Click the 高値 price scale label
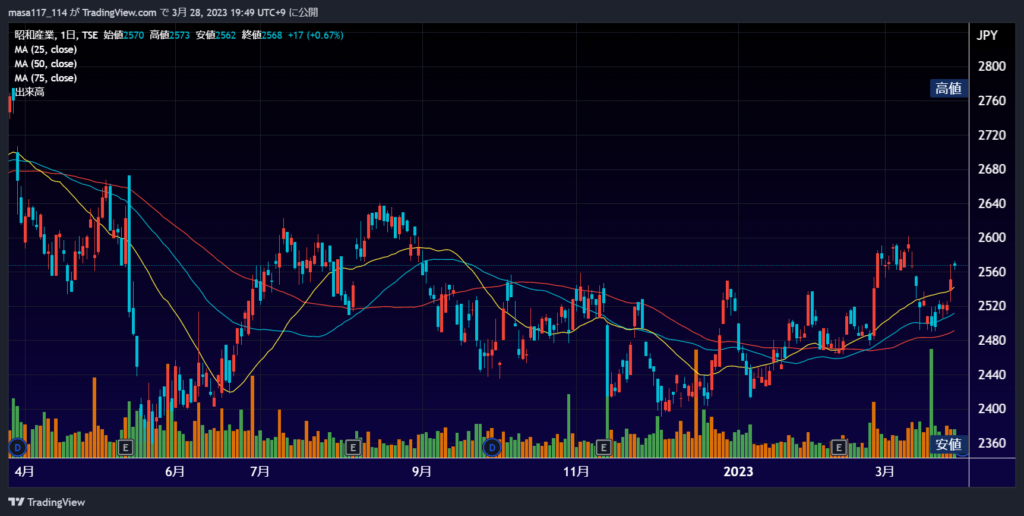 949,88
